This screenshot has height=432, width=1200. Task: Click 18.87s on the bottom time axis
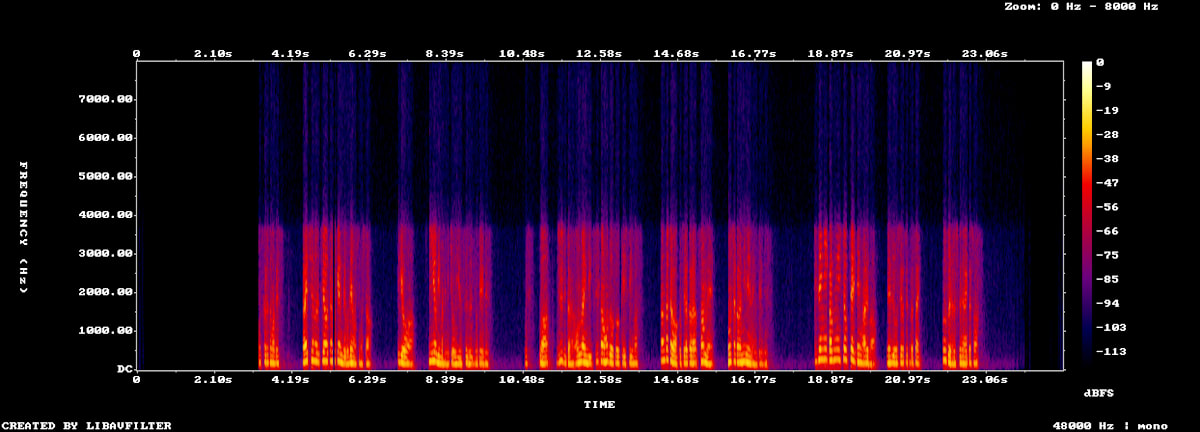coord(829,380)
